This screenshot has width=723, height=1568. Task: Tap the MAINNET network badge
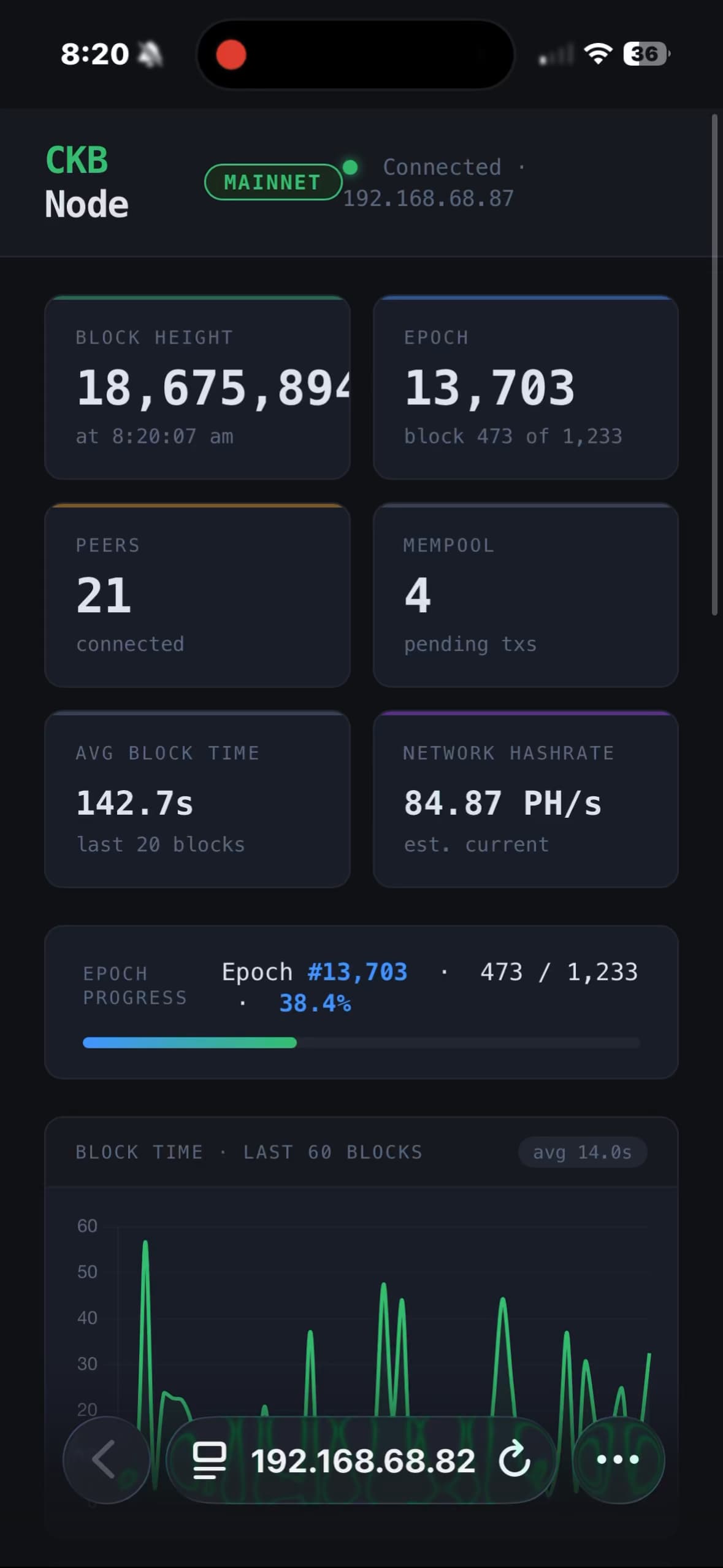tap(272, 182)
